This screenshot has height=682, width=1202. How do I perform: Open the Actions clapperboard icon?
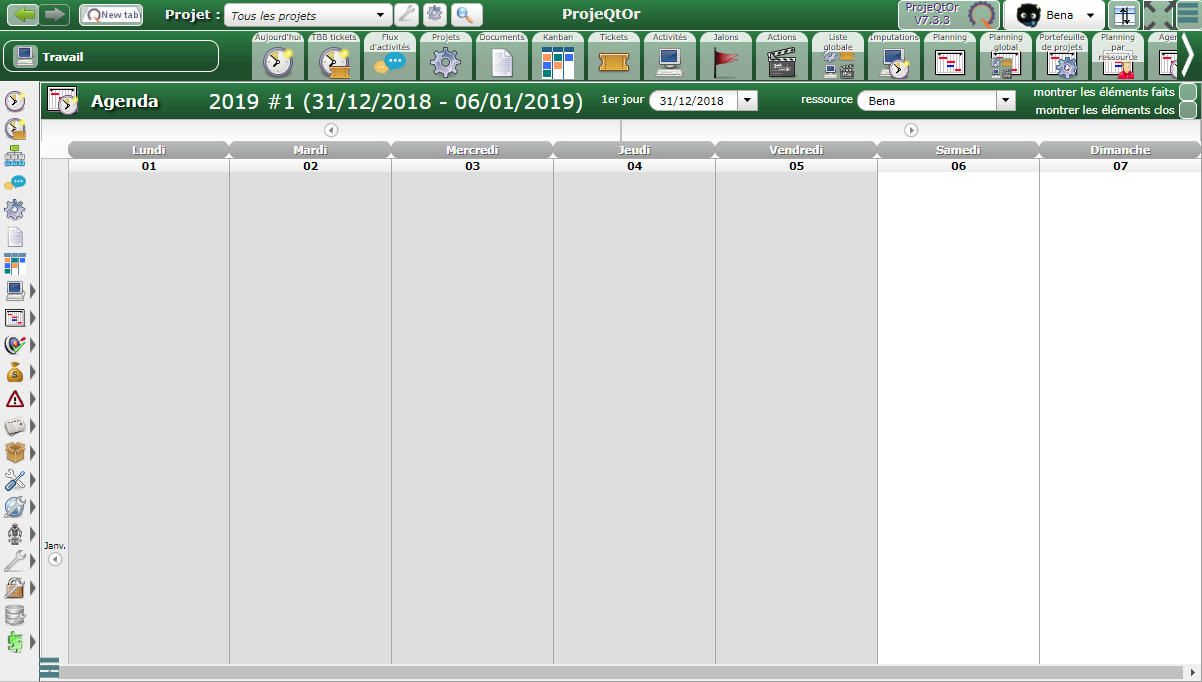pyautogui.click(x=781, y=62)
